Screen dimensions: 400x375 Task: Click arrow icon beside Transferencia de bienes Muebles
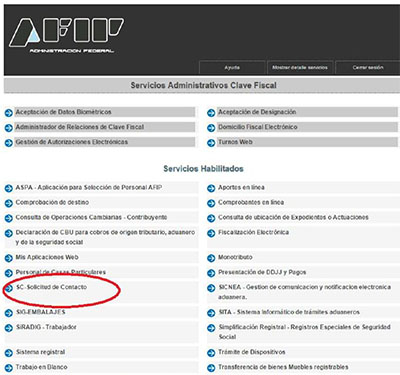pos(211,368)
